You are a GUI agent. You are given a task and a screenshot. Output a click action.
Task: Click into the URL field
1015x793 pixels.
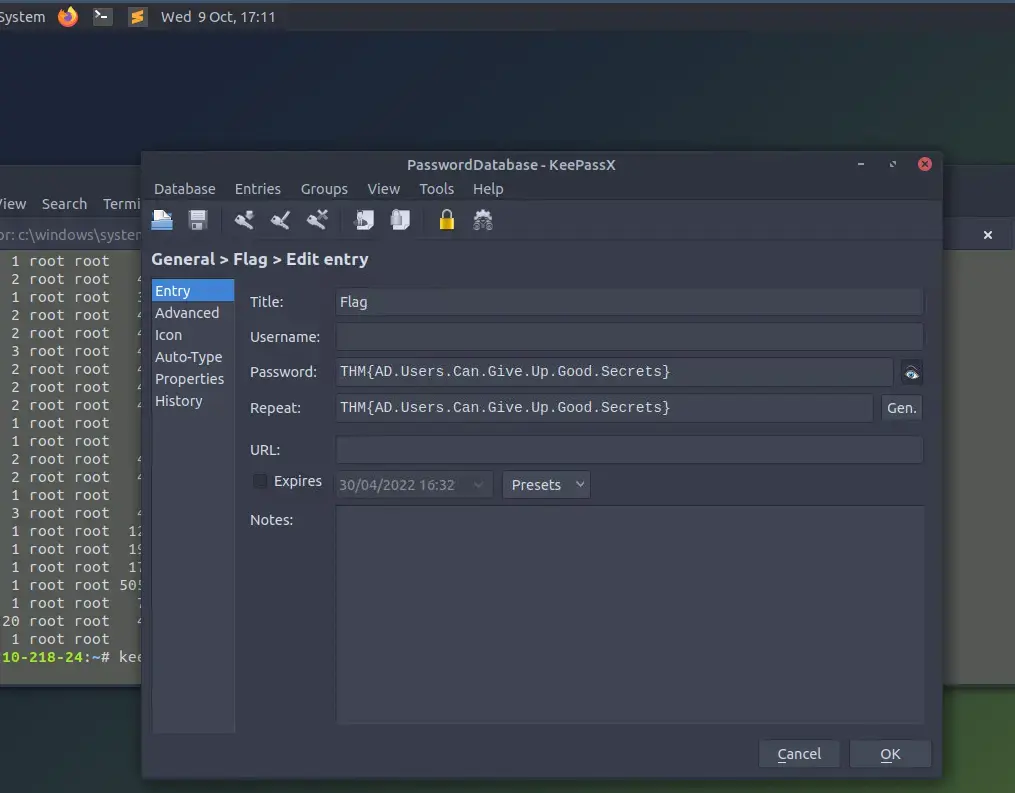(x=629, y=450)
